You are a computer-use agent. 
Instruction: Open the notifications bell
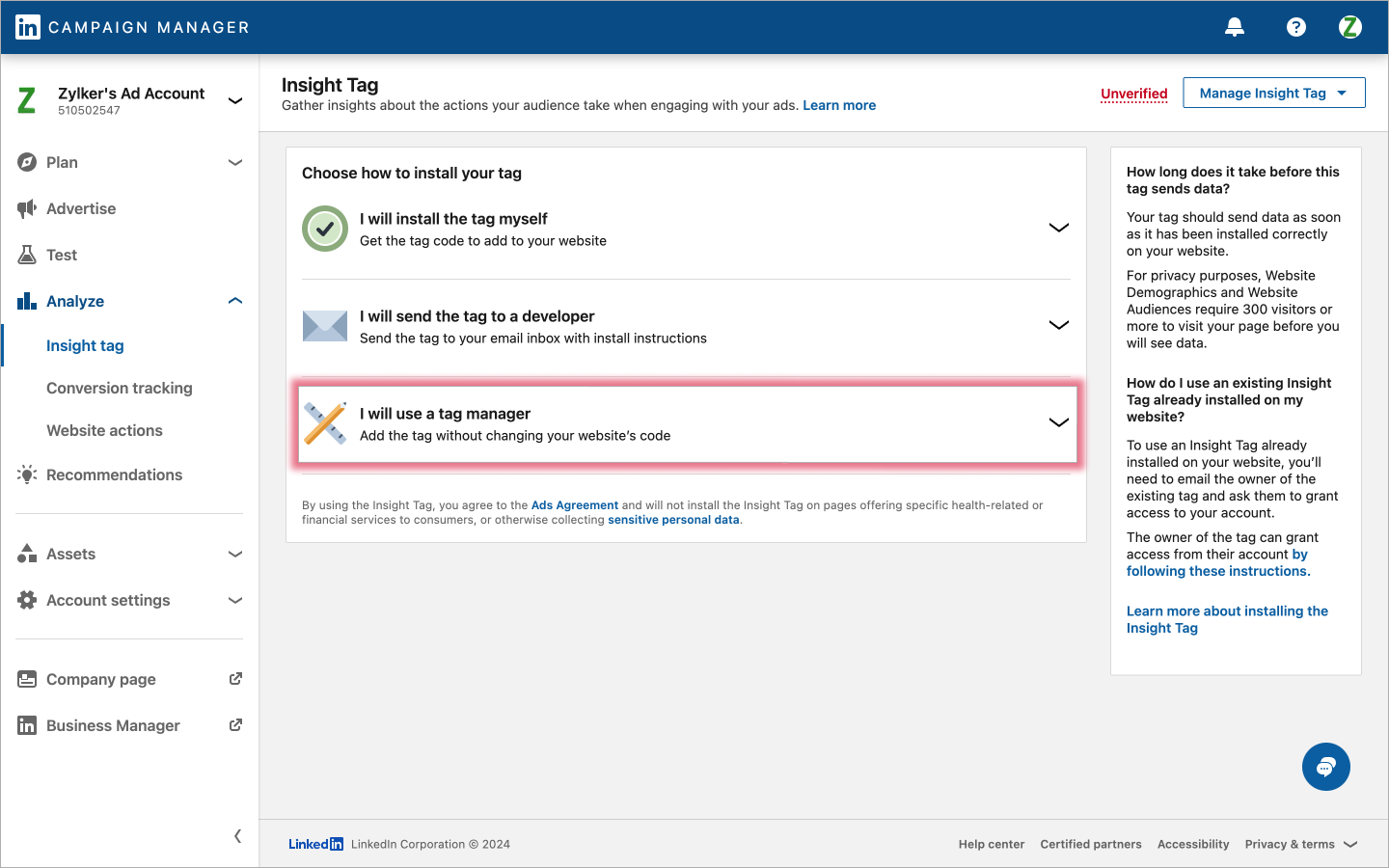pos(1235,27)
